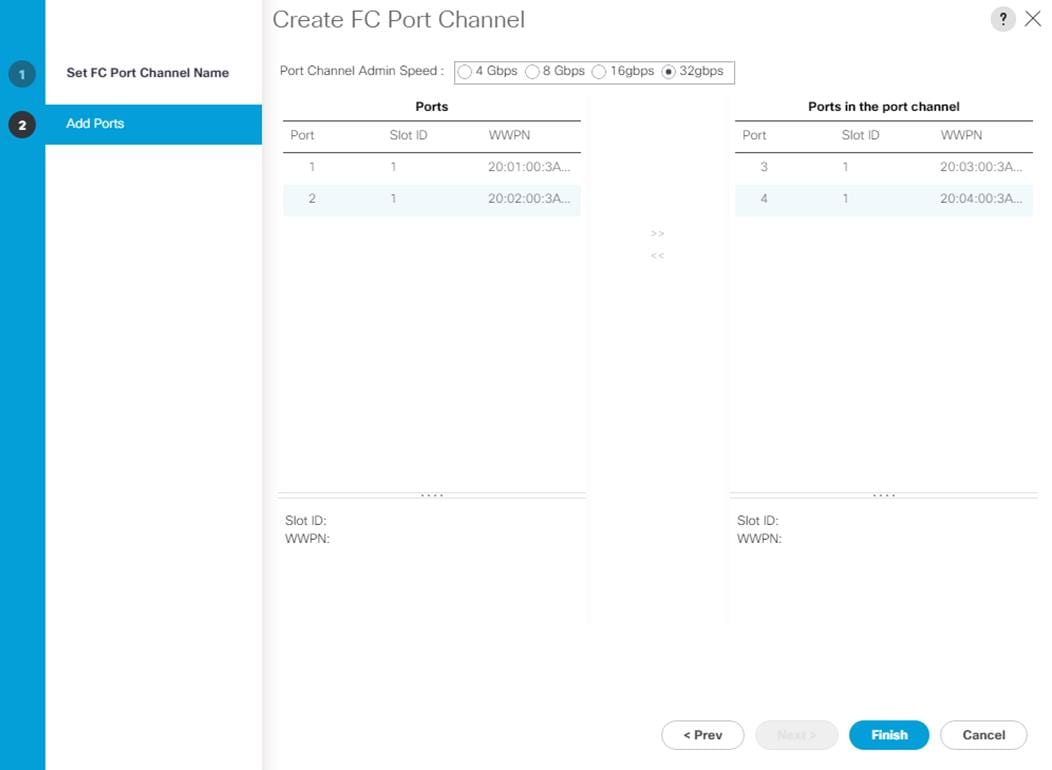Select 8 Gbps admin speed

[x=532, y=72]
